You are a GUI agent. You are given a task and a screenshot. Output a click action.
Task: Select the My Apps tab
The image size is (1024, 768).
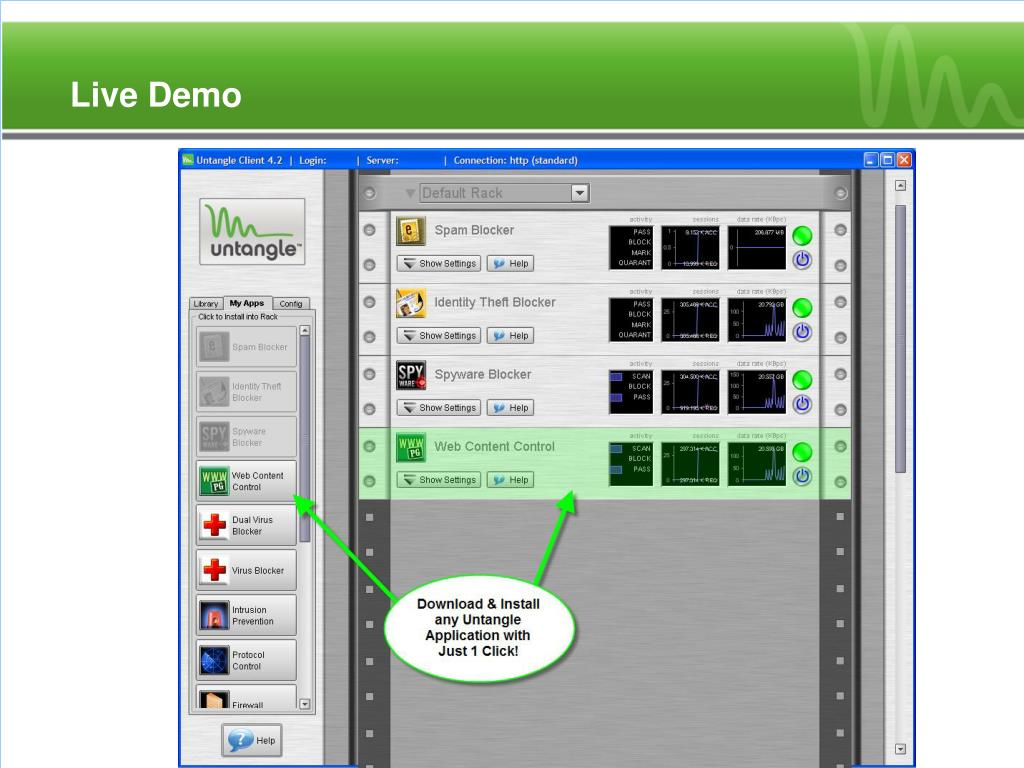(x=247, y=303)
